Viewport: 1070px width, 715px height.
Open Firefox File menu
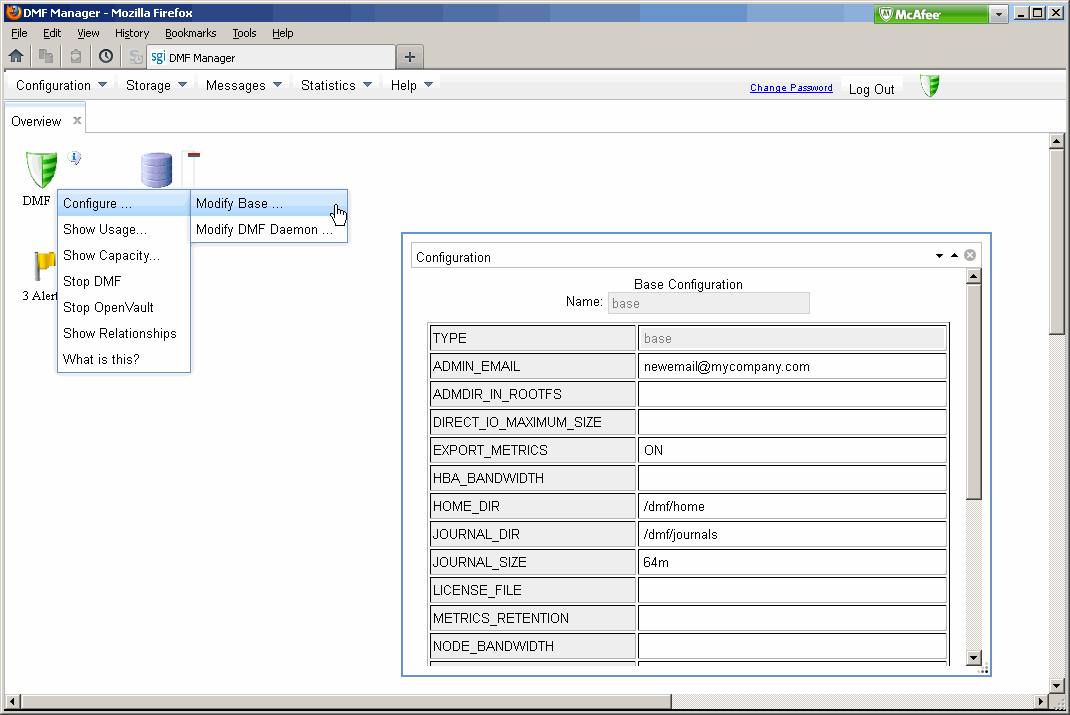(19, 33)
